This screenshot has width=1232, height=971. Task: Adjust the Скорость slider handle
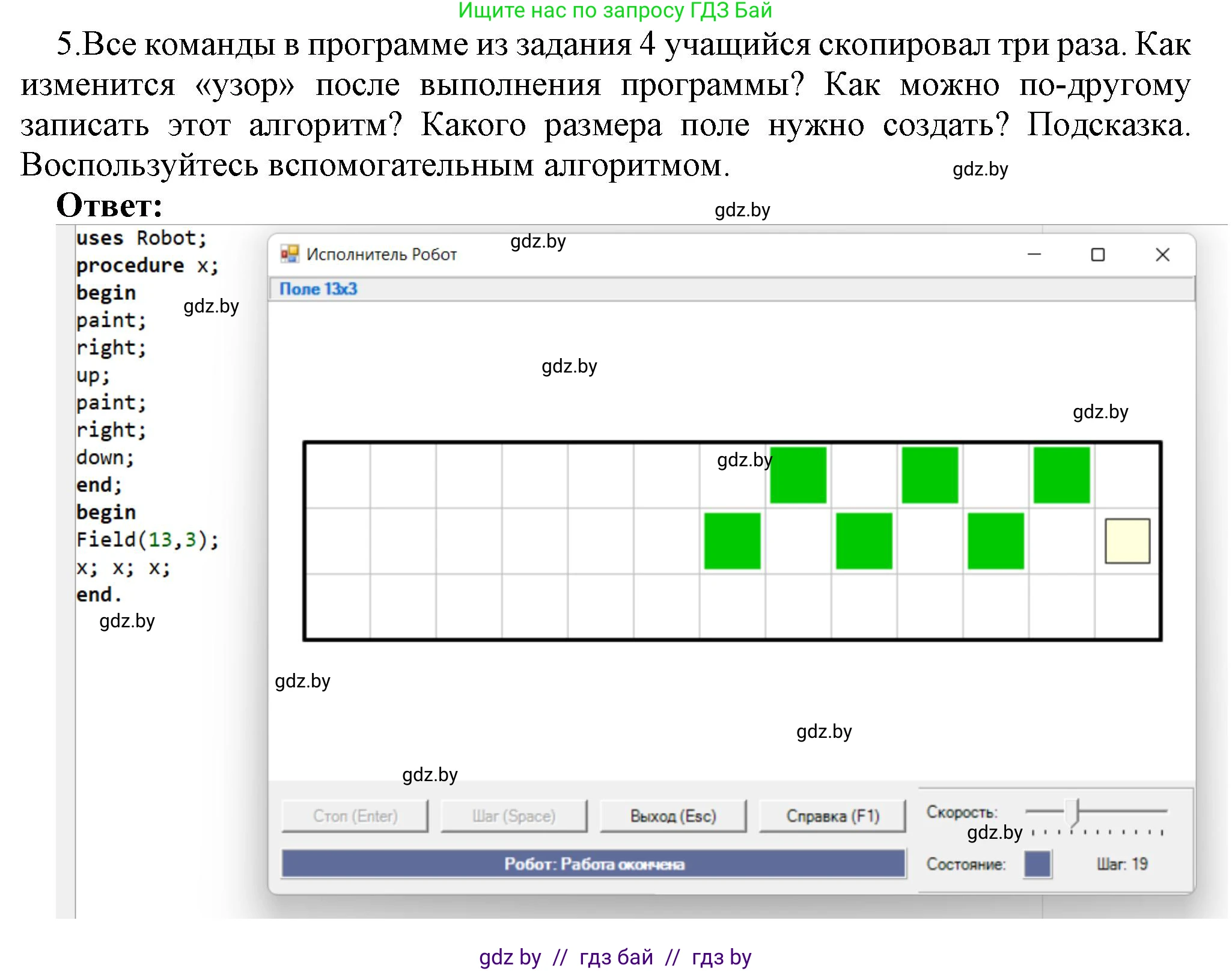coord(1073,811)
